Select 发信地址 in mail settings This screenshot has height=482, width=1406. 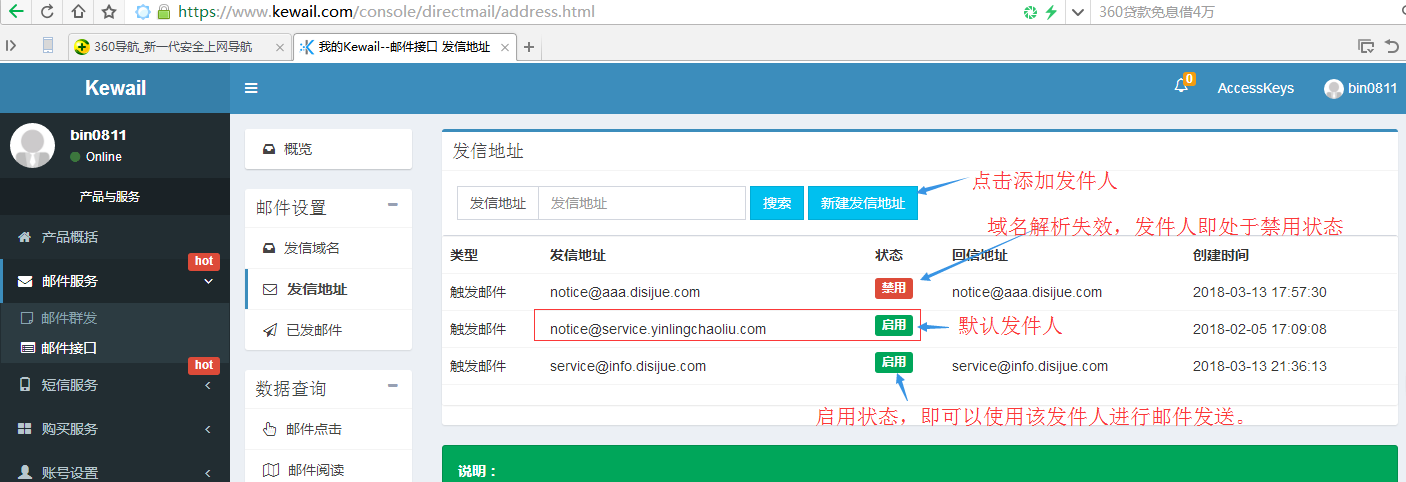(x=328, y=289)
